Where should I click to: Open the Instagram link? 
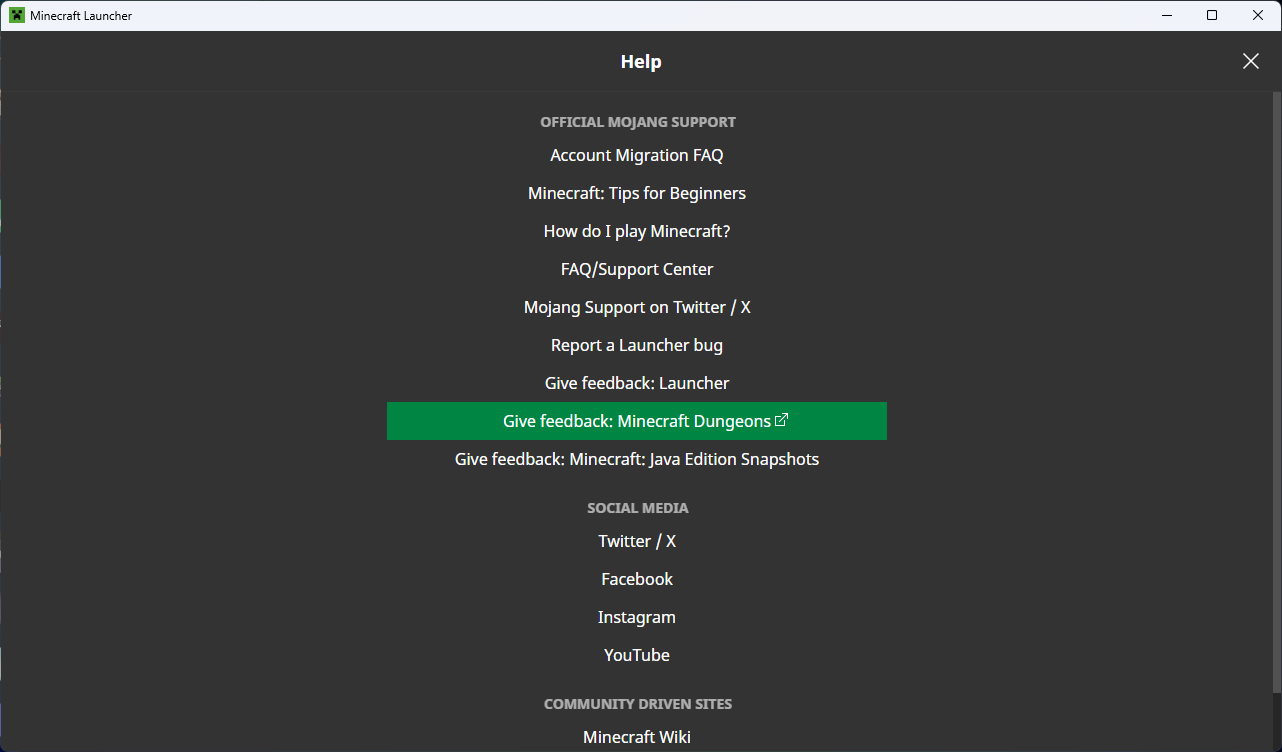tap(637, 617)
